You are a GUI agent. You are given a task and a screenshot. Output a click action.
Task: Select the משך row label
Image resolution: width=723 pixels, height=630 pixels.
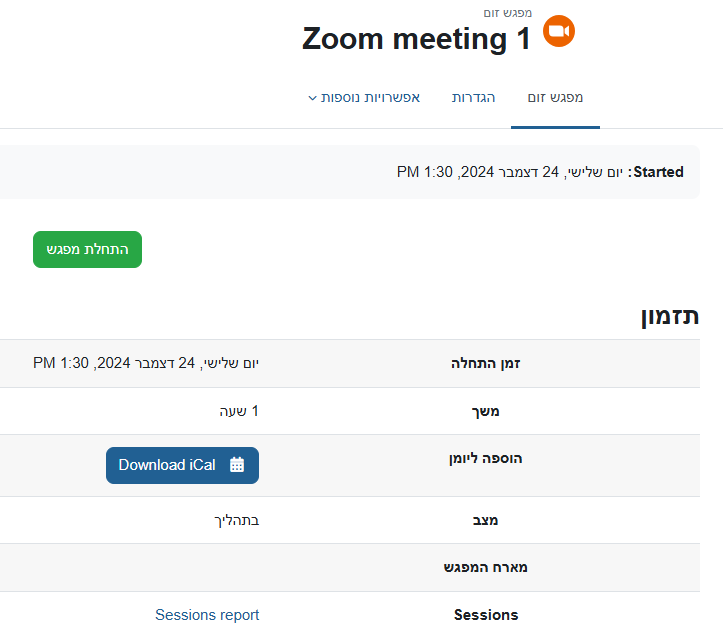click(511, 411)
